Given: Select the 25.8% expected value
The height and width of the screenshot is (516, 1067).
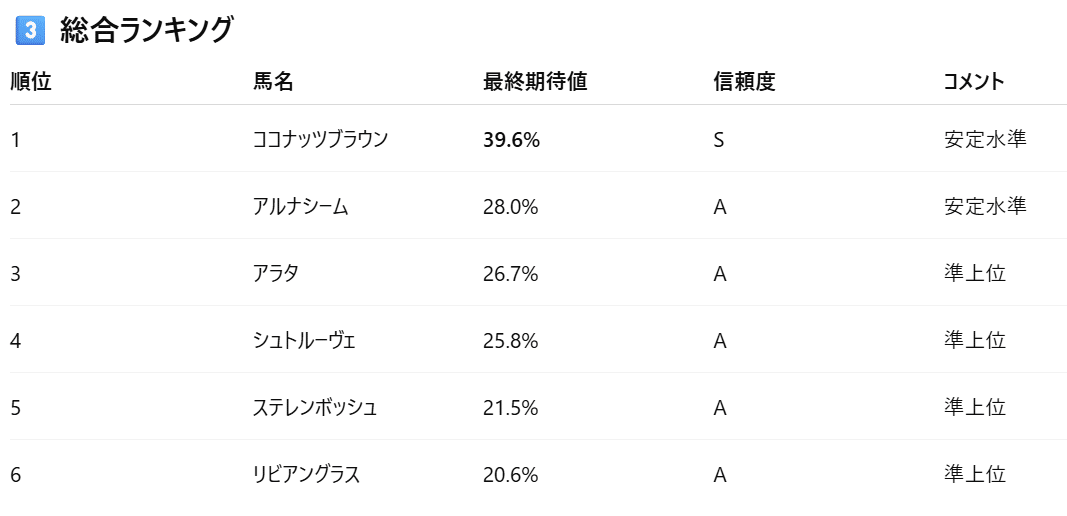Looking at the screenshot, I should pos(510,341).
